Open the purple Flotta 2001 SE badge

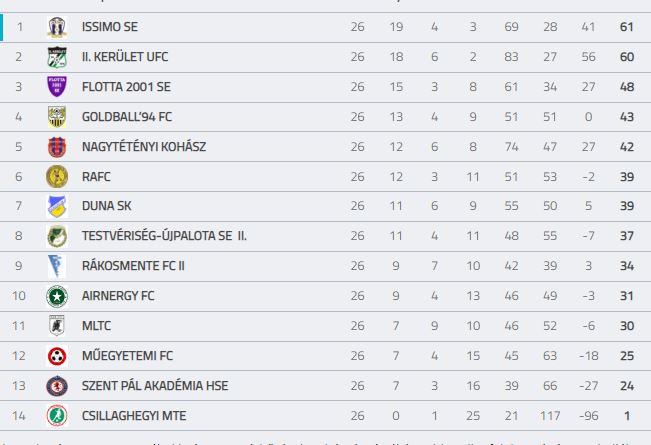pyautogui.click(x=57, y=87)
